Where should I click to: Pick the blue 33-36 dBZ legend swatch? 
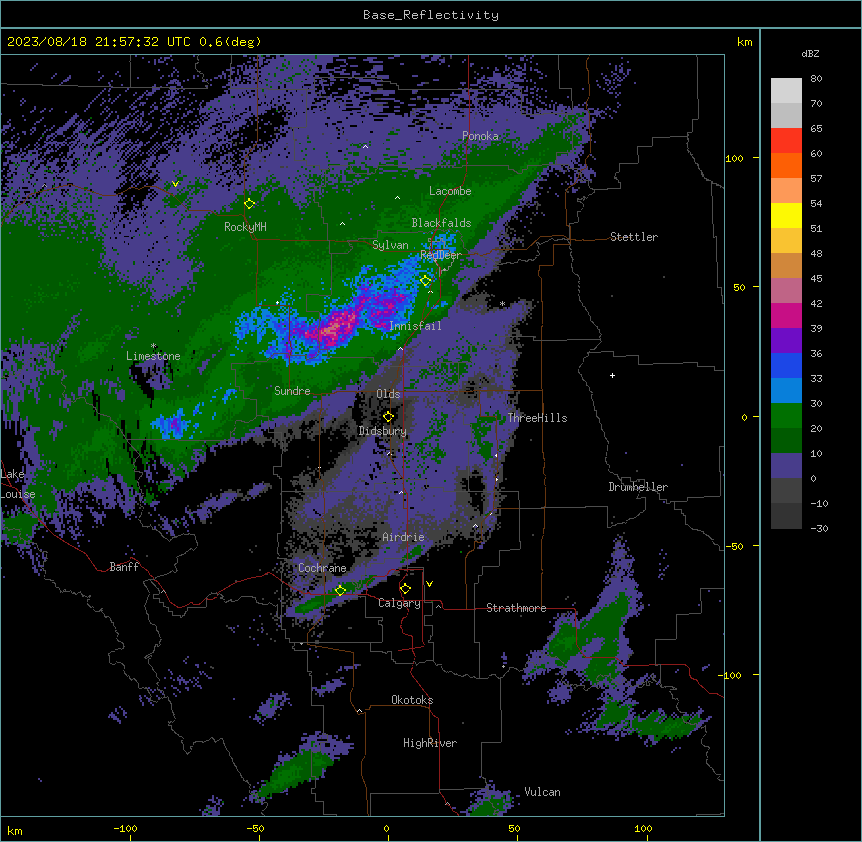point(786,366)
